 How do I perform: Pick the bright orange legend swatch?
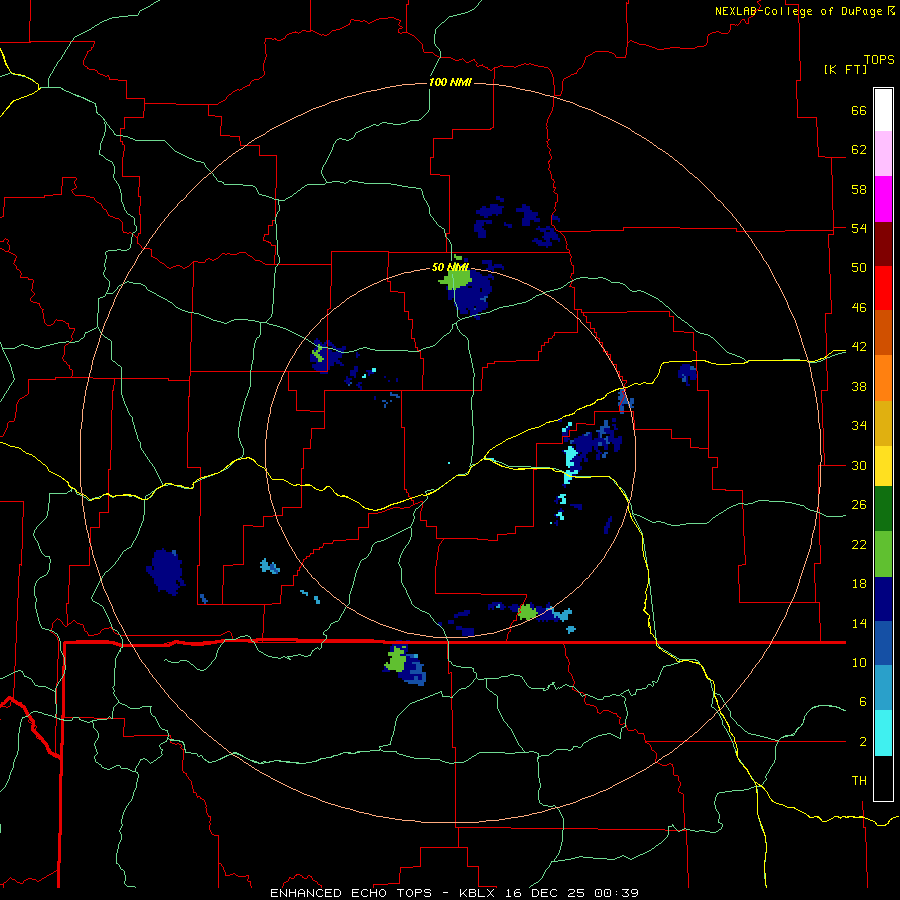pyautogui.click(x=883, y=378)
